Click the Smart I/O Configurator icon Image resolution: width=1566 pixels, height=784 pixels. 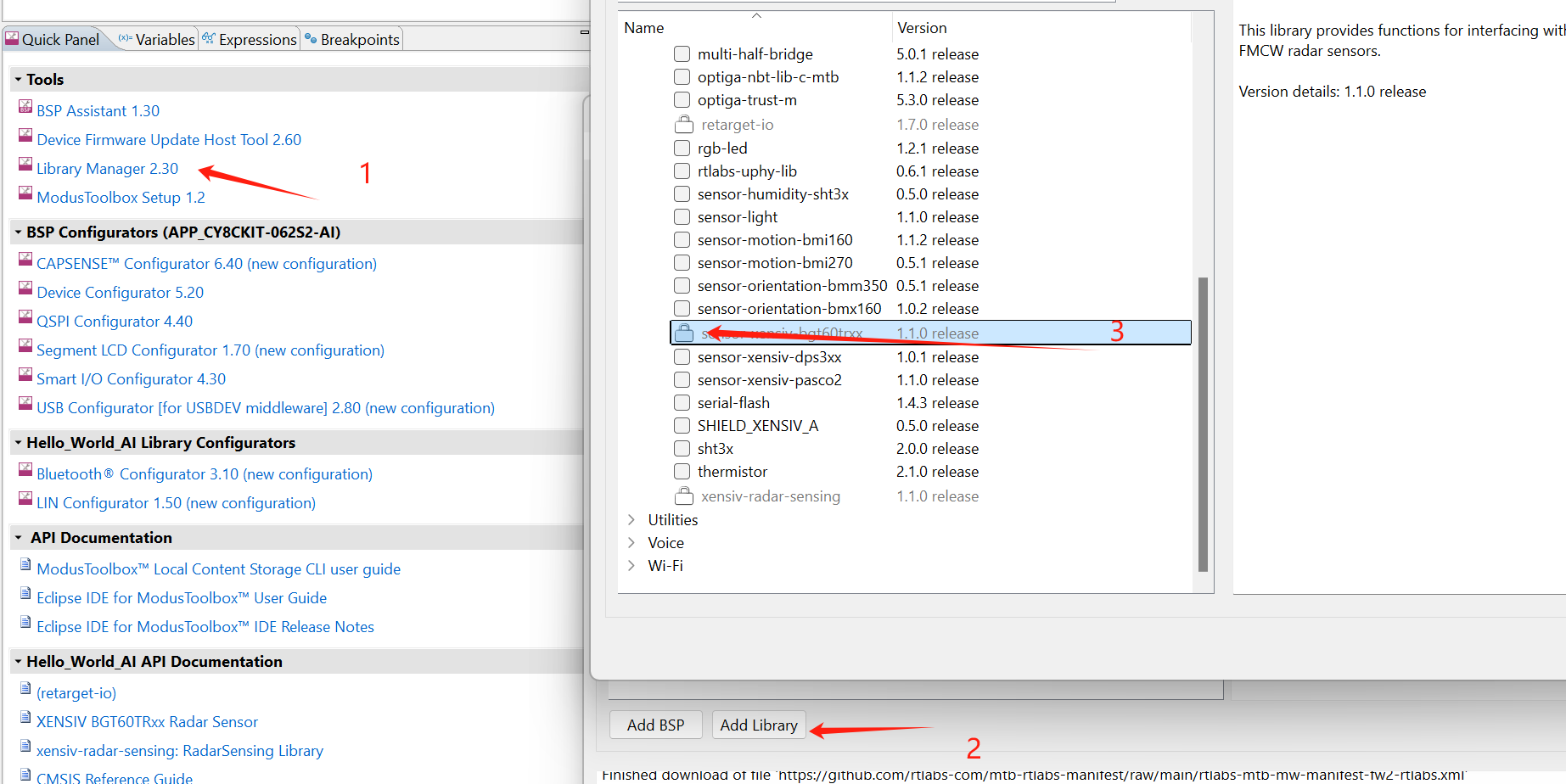coord(25,376)
